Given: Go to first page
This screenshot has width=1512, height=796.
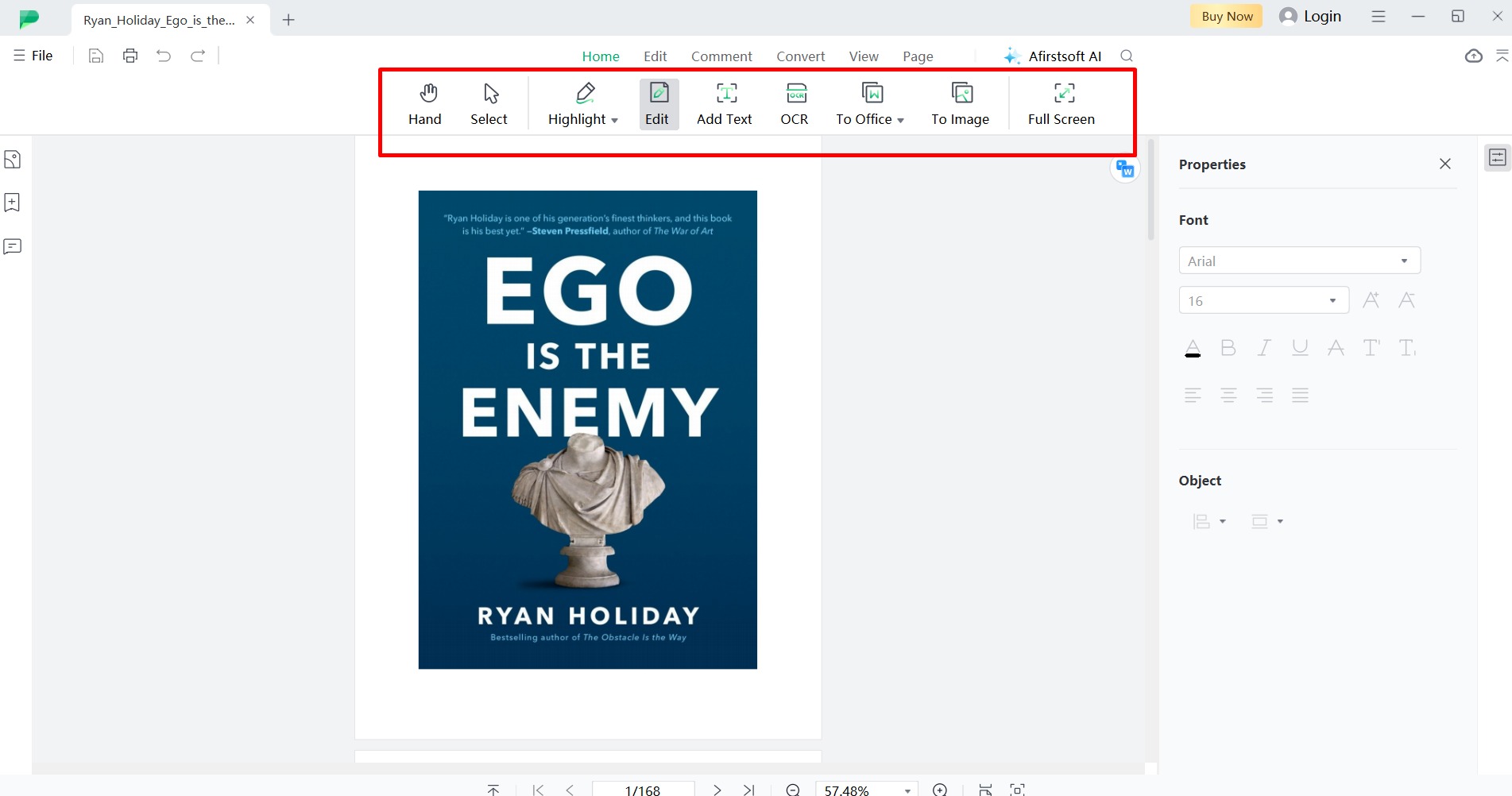Looking at the screenshot, I should pyautogui.click(x=538, y=790).
